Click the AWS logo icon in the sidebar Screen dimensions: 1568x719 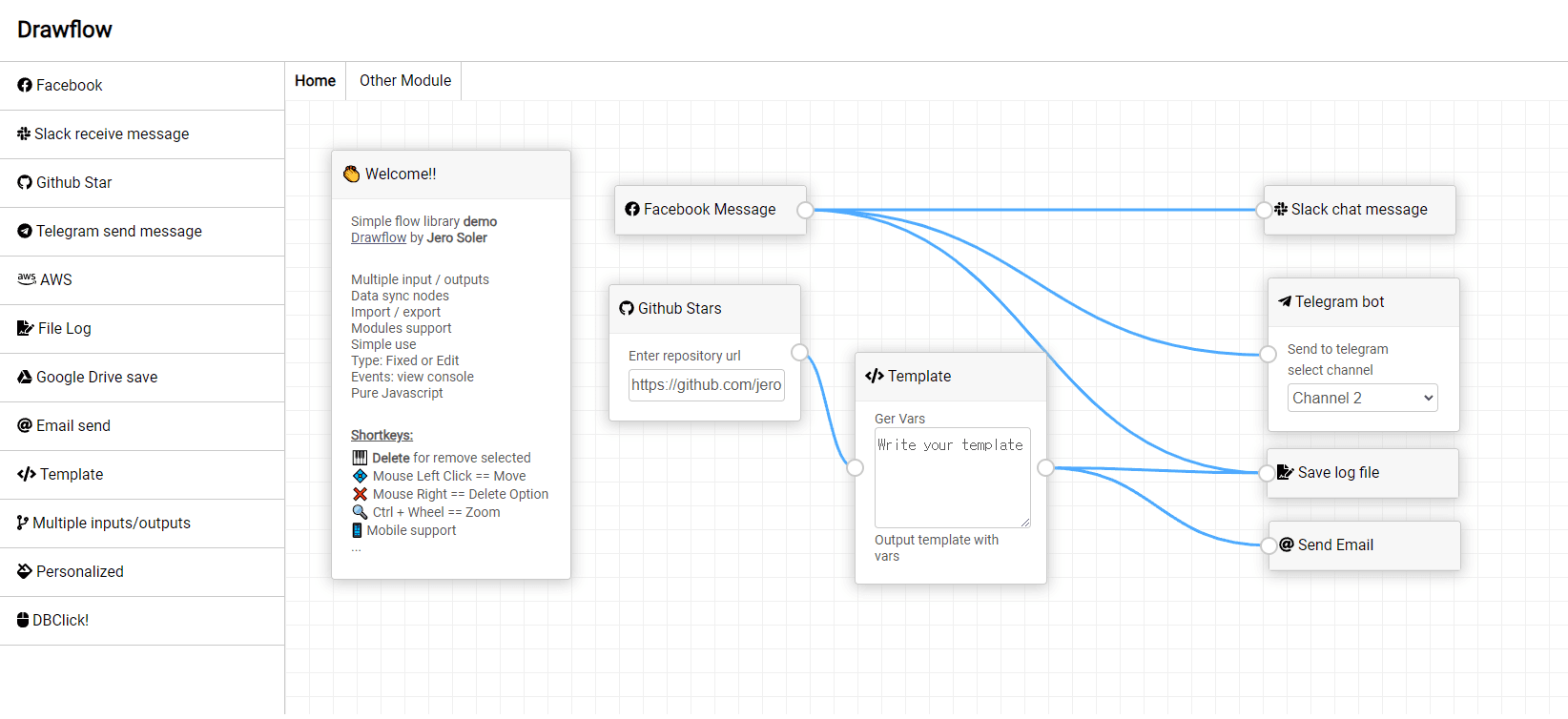coord(27,278)
